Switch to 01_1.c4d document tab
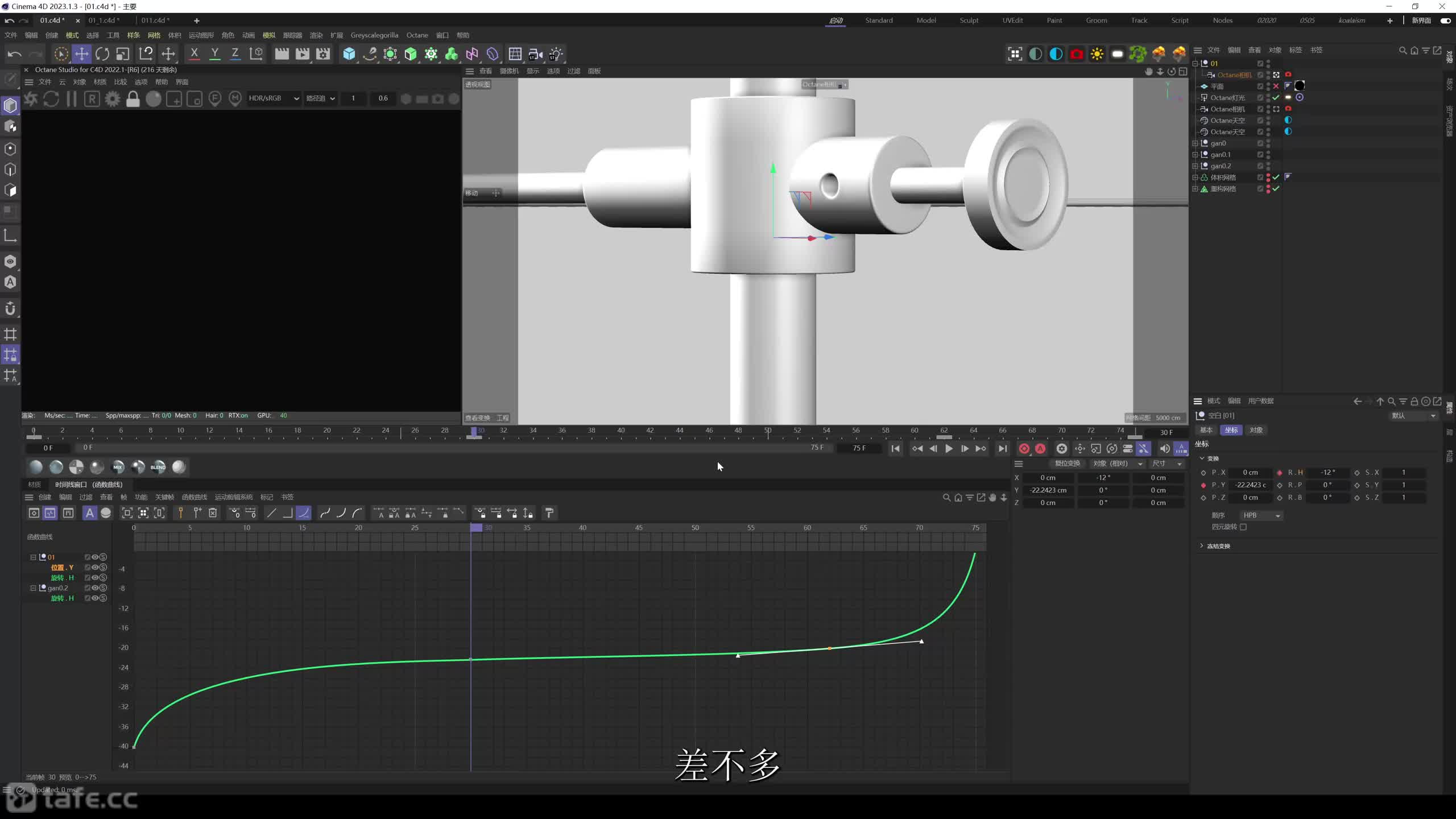Screen dimensions: 1456x819 (104, 20)
